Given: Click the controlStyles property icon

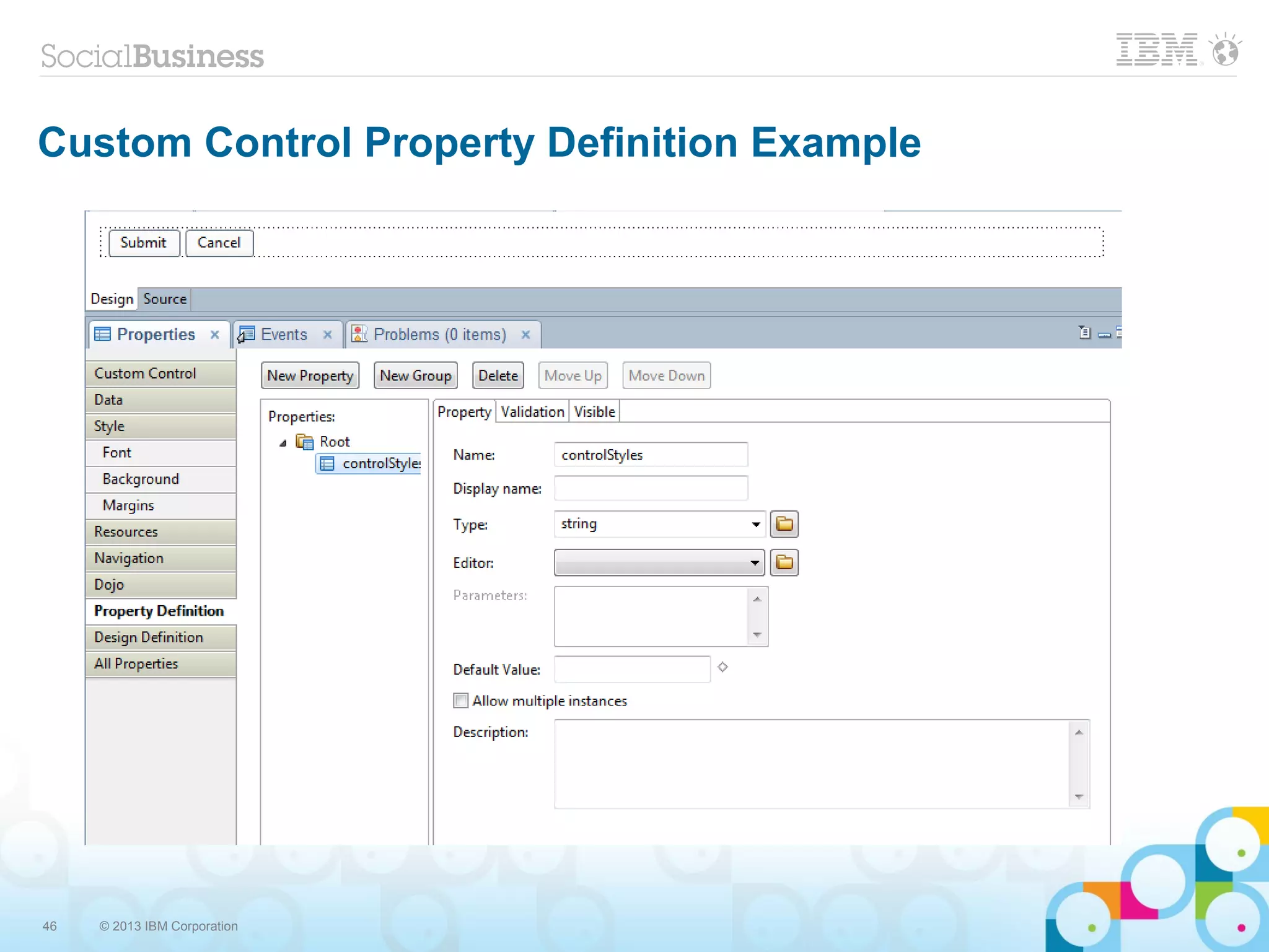Looking at the screenshot, I should [327, 463].
